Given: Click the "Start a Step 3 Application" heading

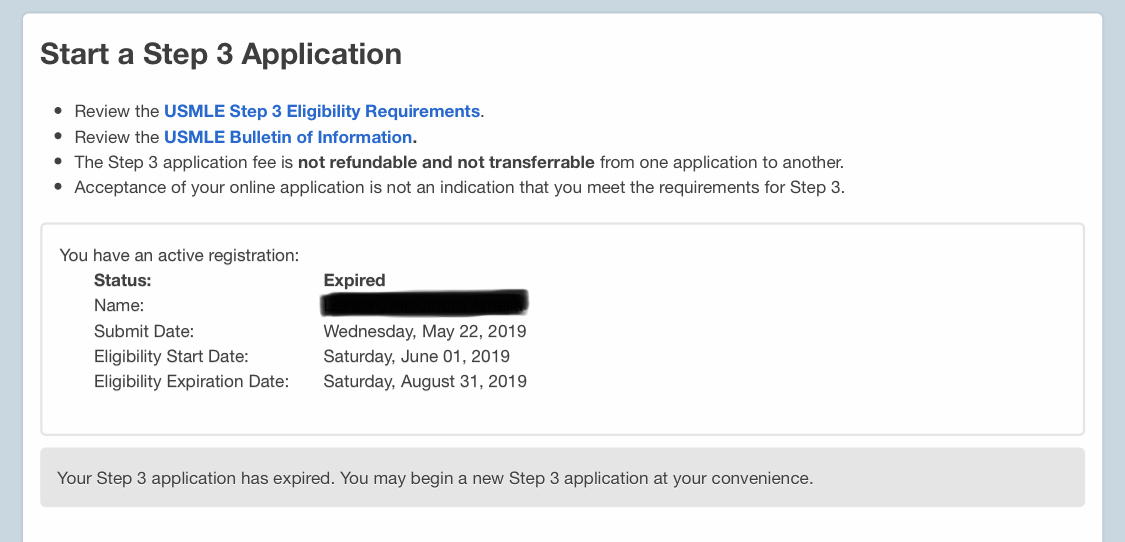Looking at the screenshot, I should click(221, 54).
